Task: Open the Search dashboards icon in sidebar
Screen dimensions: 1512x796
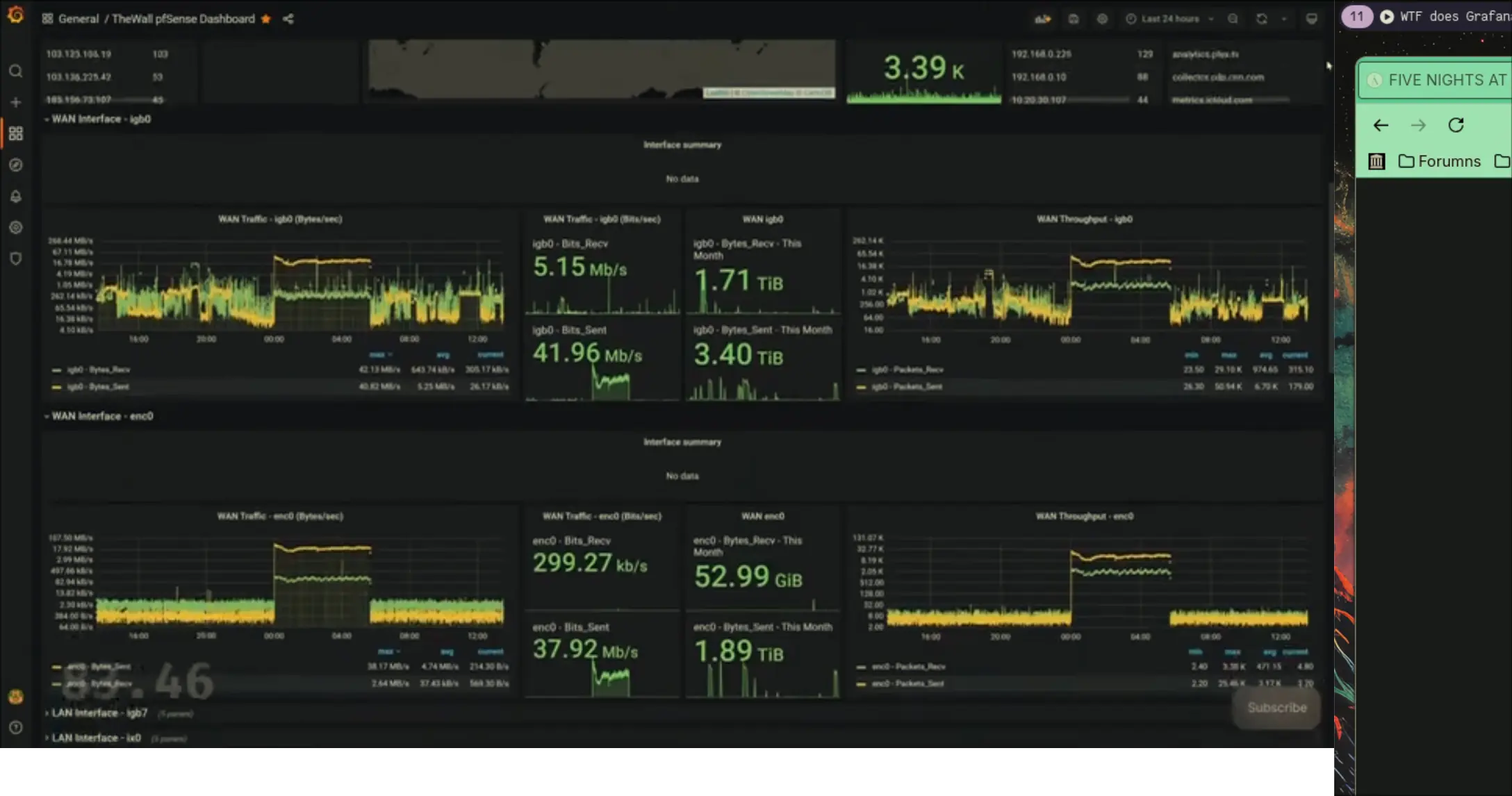Action: click(15, 72)
